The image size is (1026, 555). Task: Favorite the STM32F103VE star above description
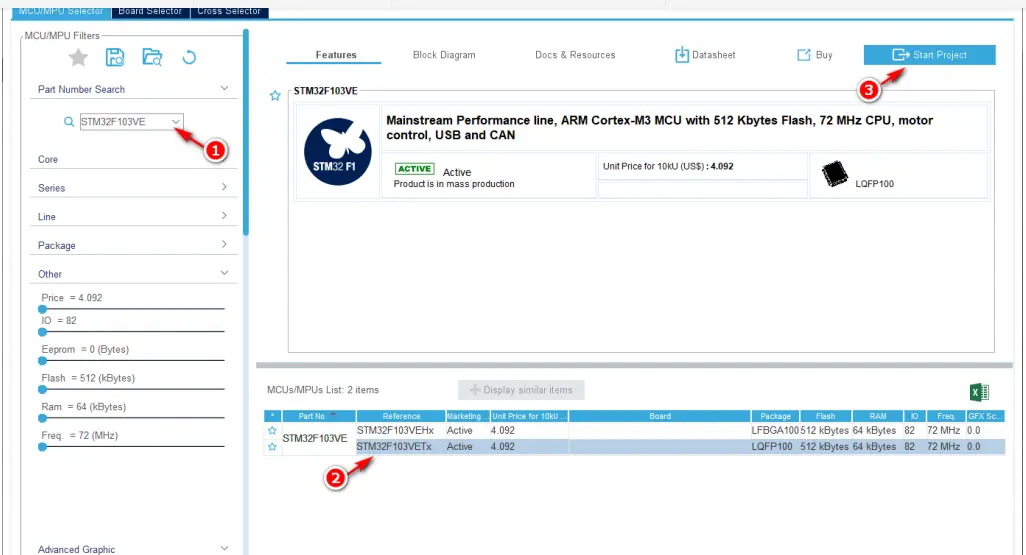(275, 96)
